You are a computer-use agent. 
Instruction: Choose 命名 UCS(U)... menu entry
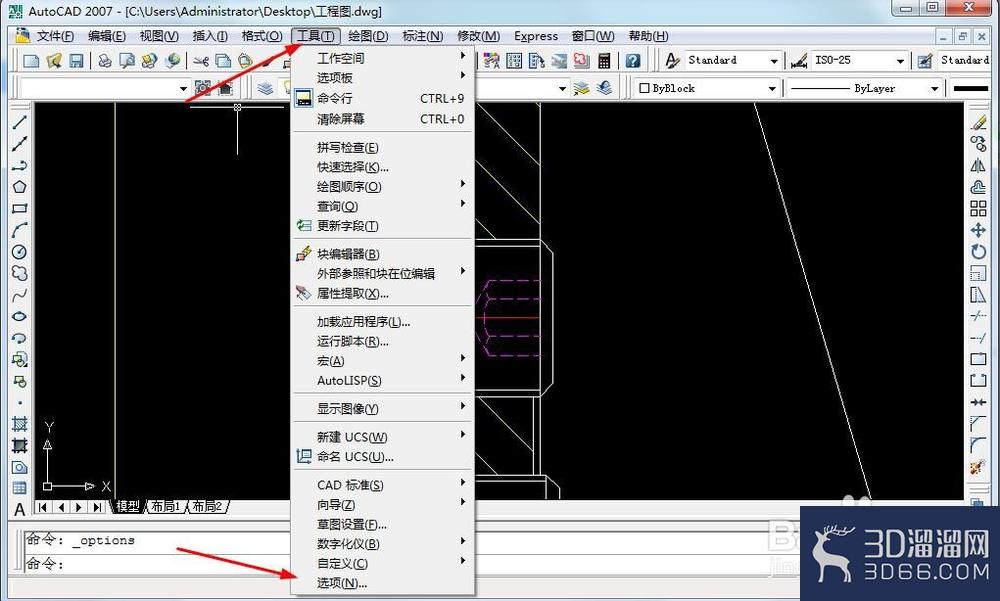coord(383,457)
